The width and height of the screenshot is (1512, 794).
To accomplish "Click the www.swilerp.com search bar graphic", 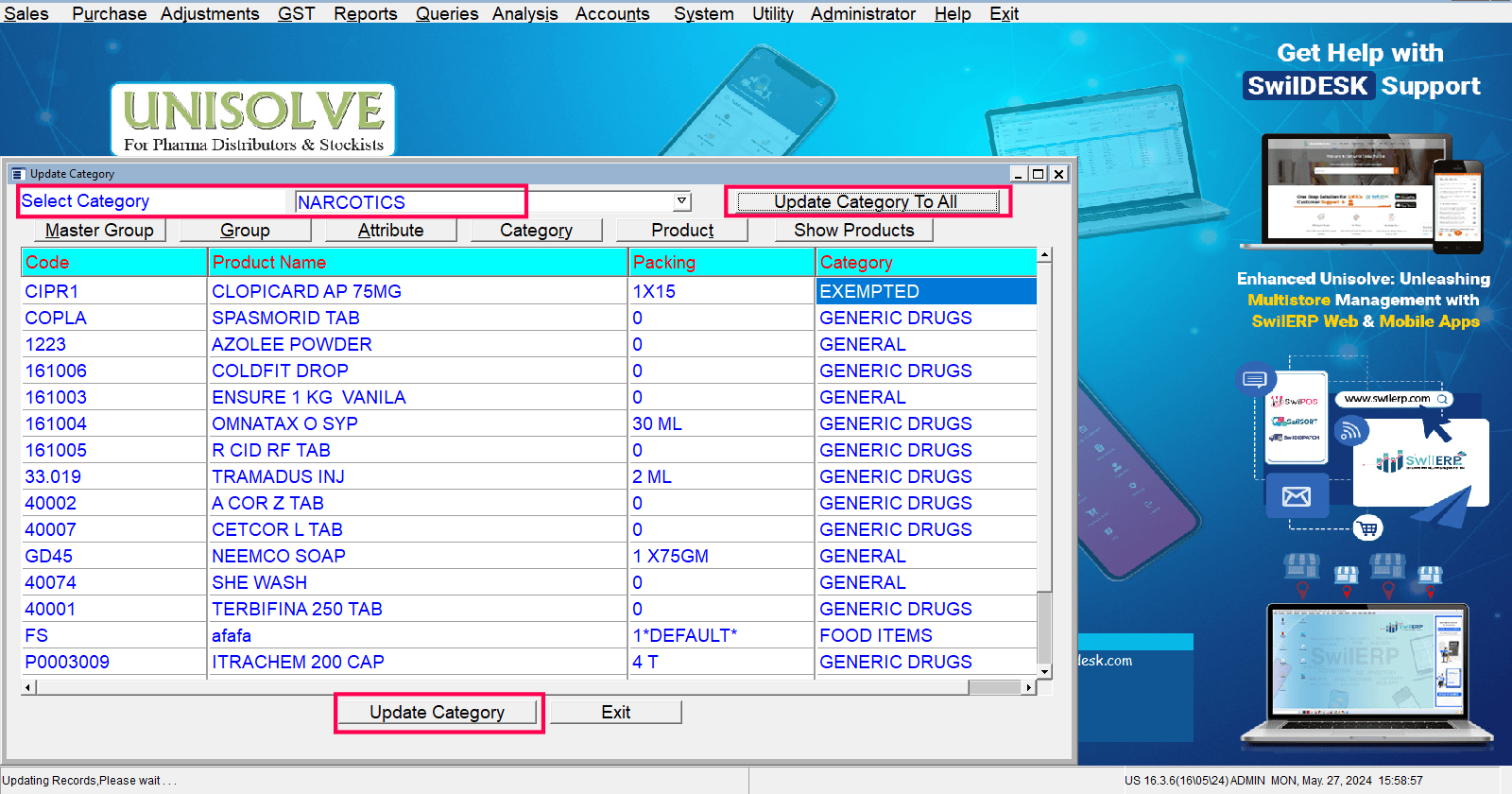I will tap(1394, 399).
